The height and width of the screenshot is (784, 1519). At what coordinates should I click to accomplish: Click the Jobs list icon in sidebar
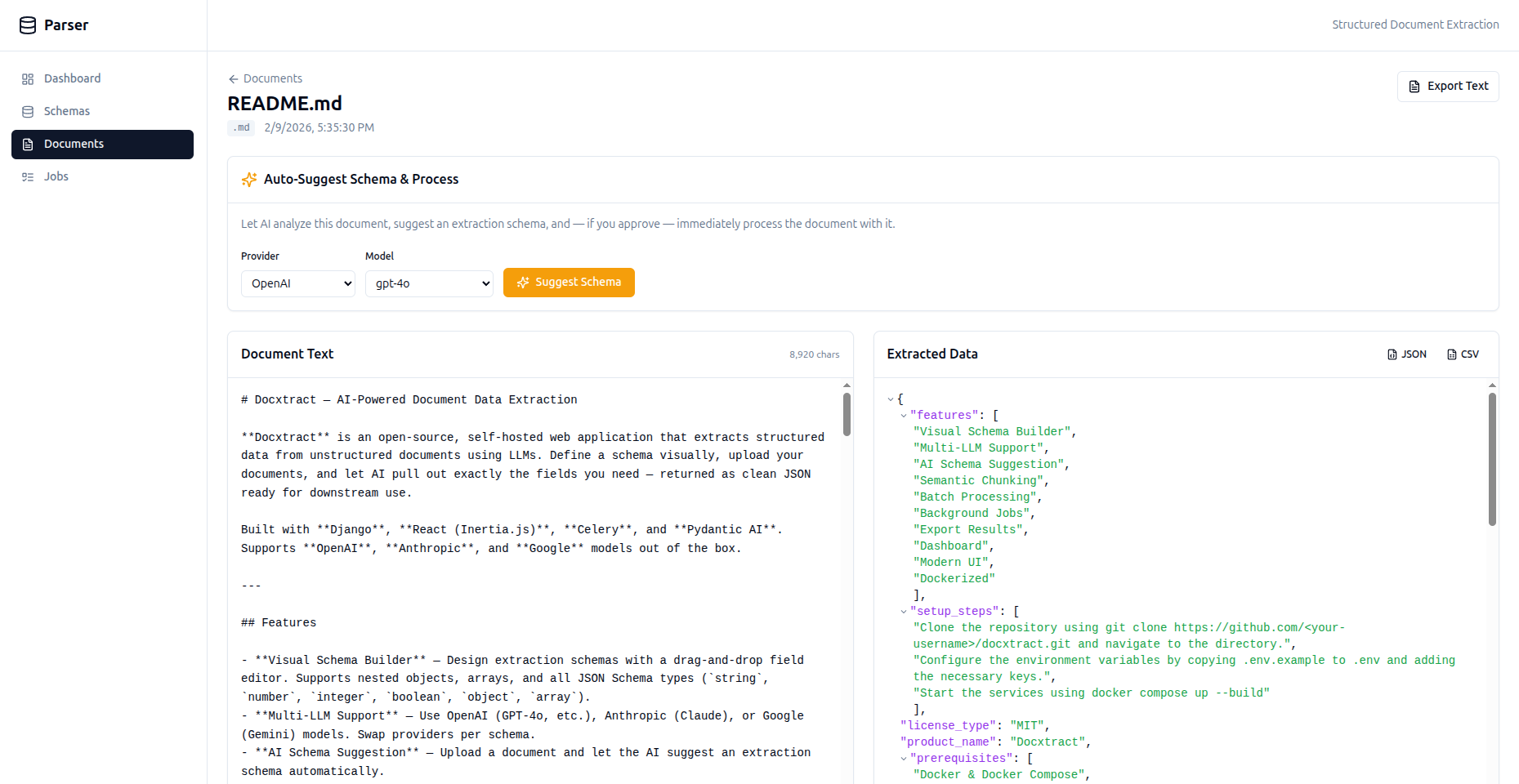[28, 177]
